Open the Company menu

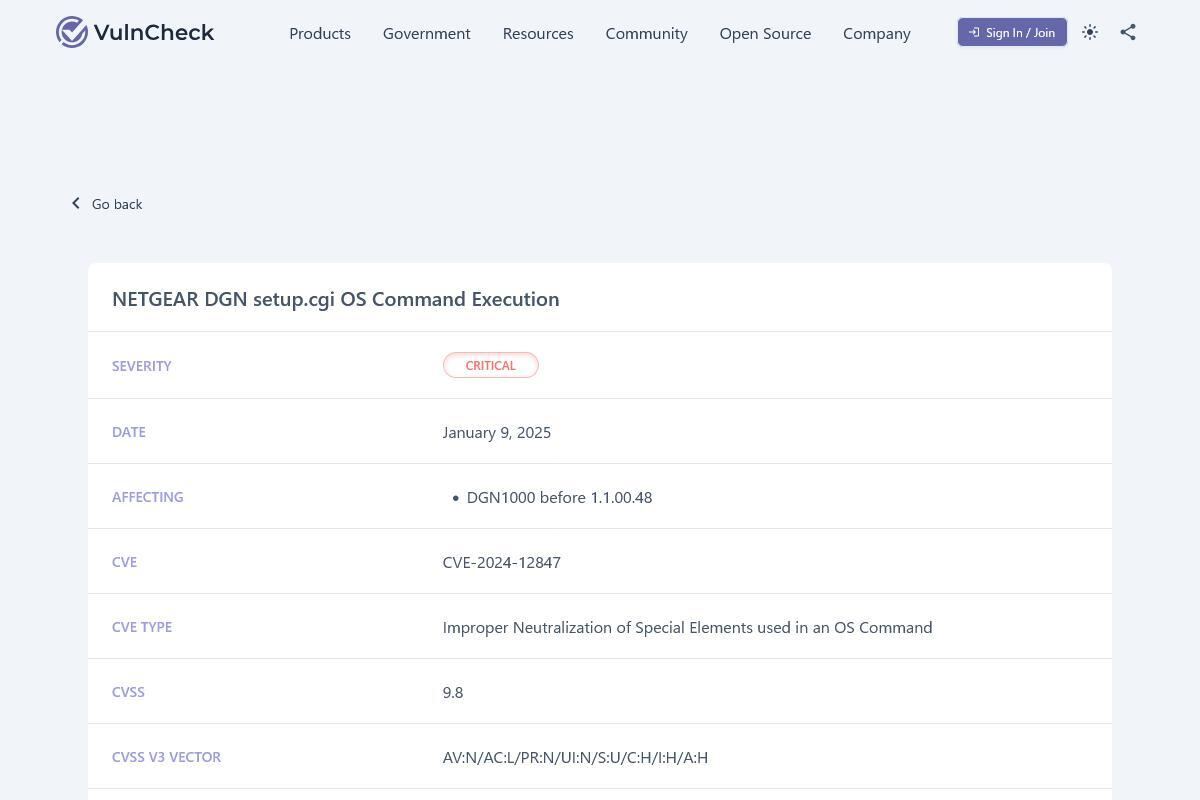877,33
